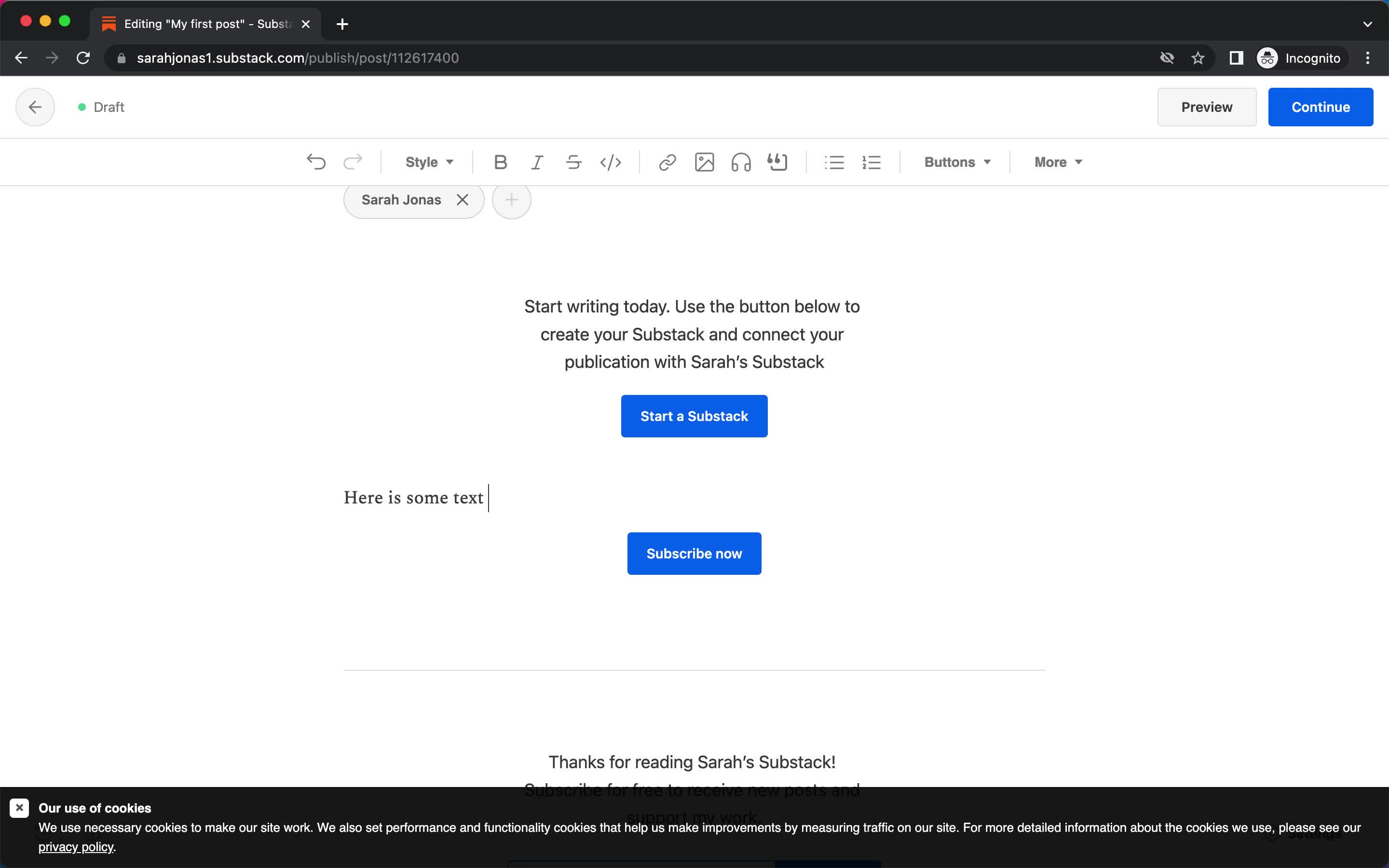Apply italic formatting

click(537, 163)
